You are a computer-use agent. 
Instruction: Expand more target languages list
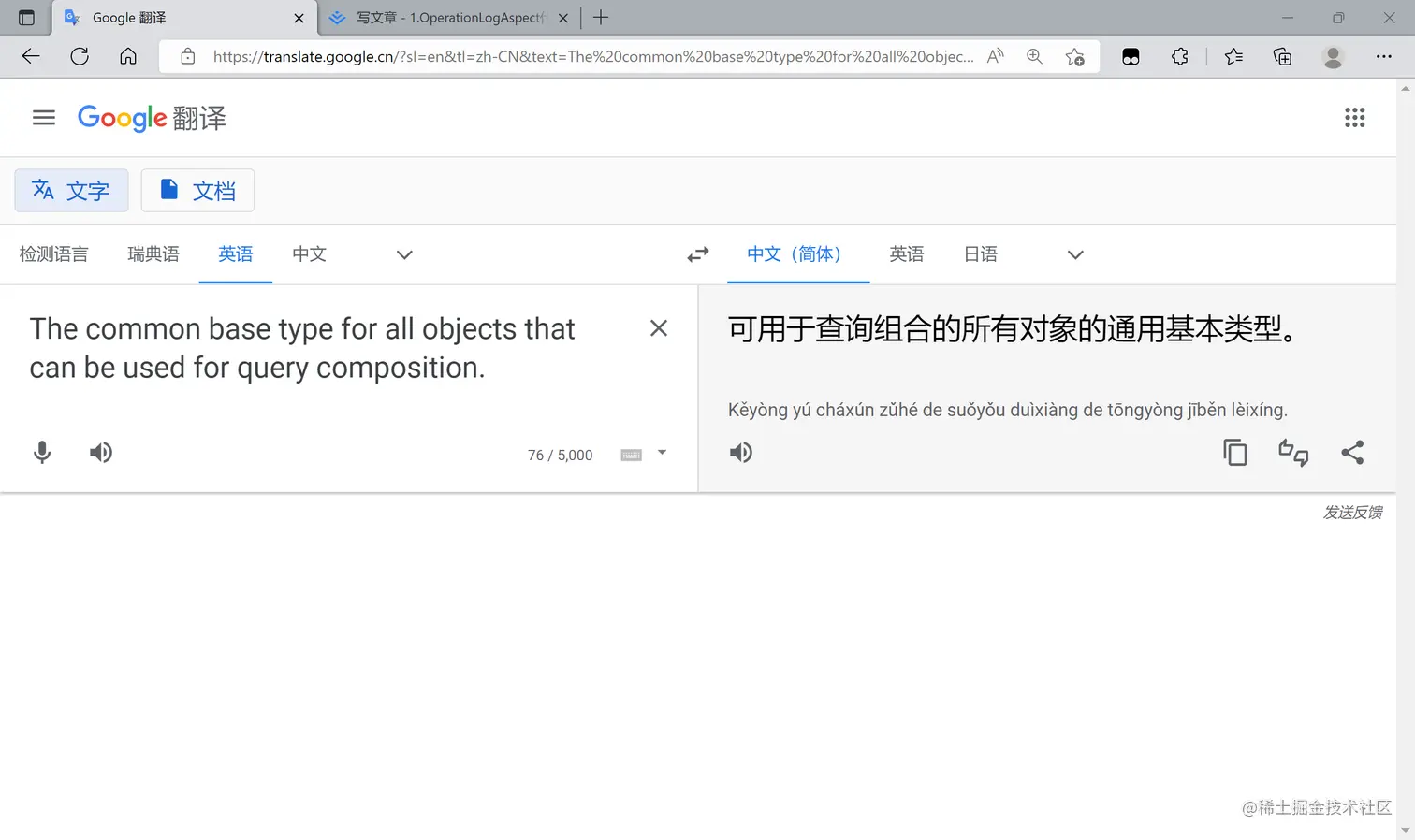pos(1075,254)
